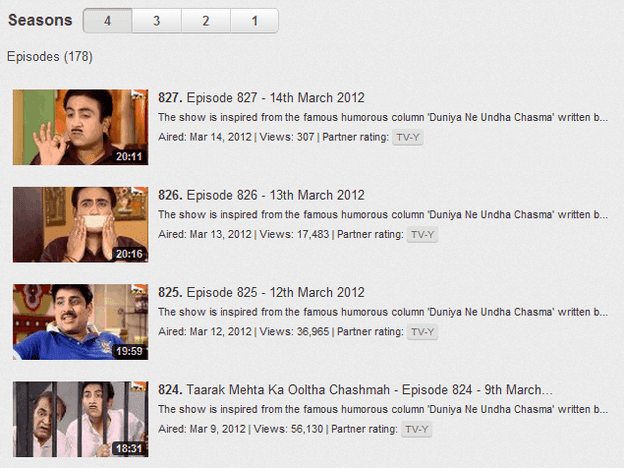
Task: Click the TV-Y rating badge for Episode 826
Action: click(423, 235)
